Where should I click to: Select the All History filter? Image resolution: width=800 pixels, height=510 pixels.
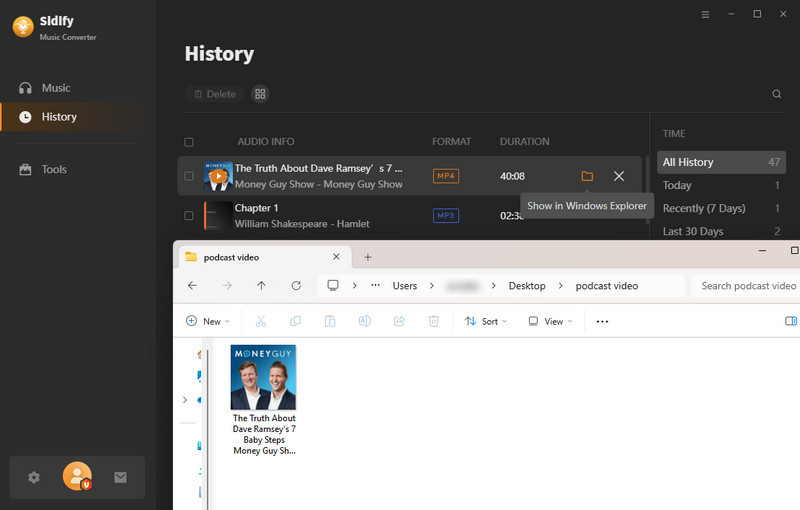pyautogui.click(x=721, y=162)
